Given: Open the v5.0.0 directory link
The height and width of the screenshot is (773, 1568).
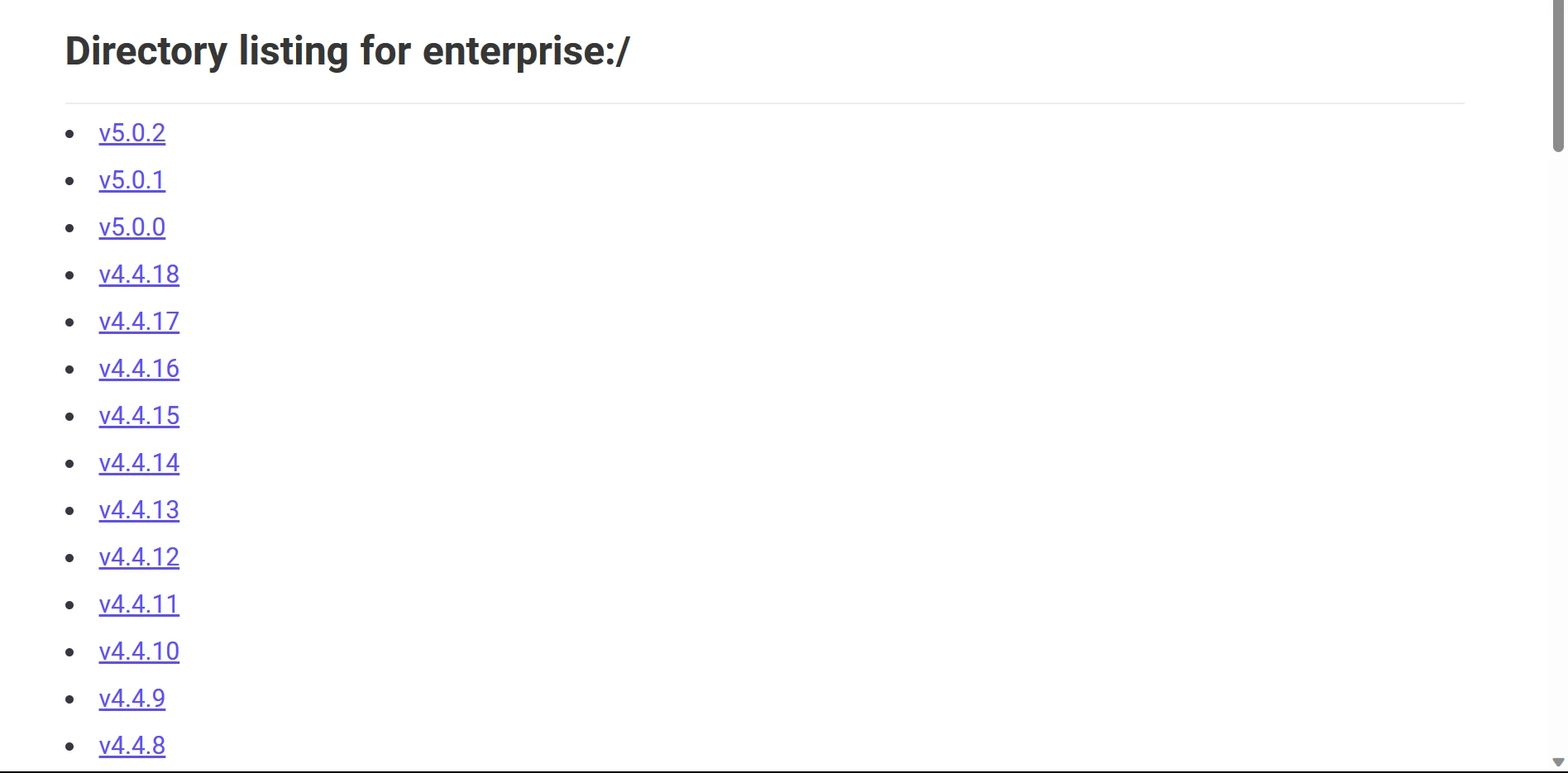Looking at the screenshot, I should coord(132,227).
